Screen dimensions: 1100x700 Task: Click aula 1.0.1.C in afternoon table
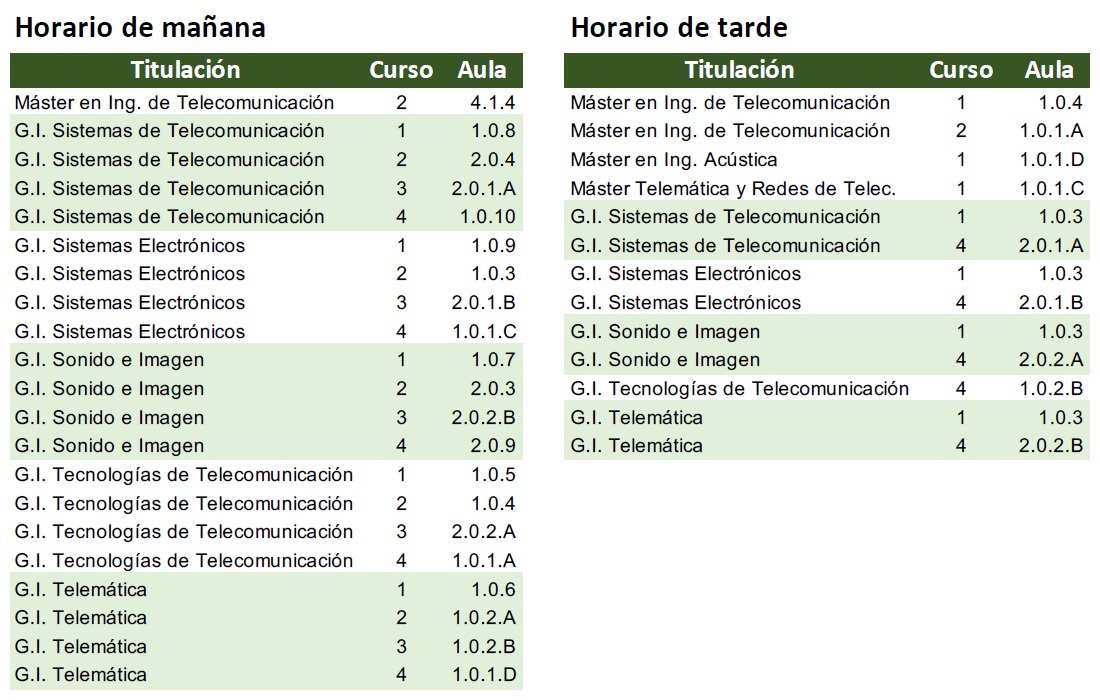click(1051, 189)
